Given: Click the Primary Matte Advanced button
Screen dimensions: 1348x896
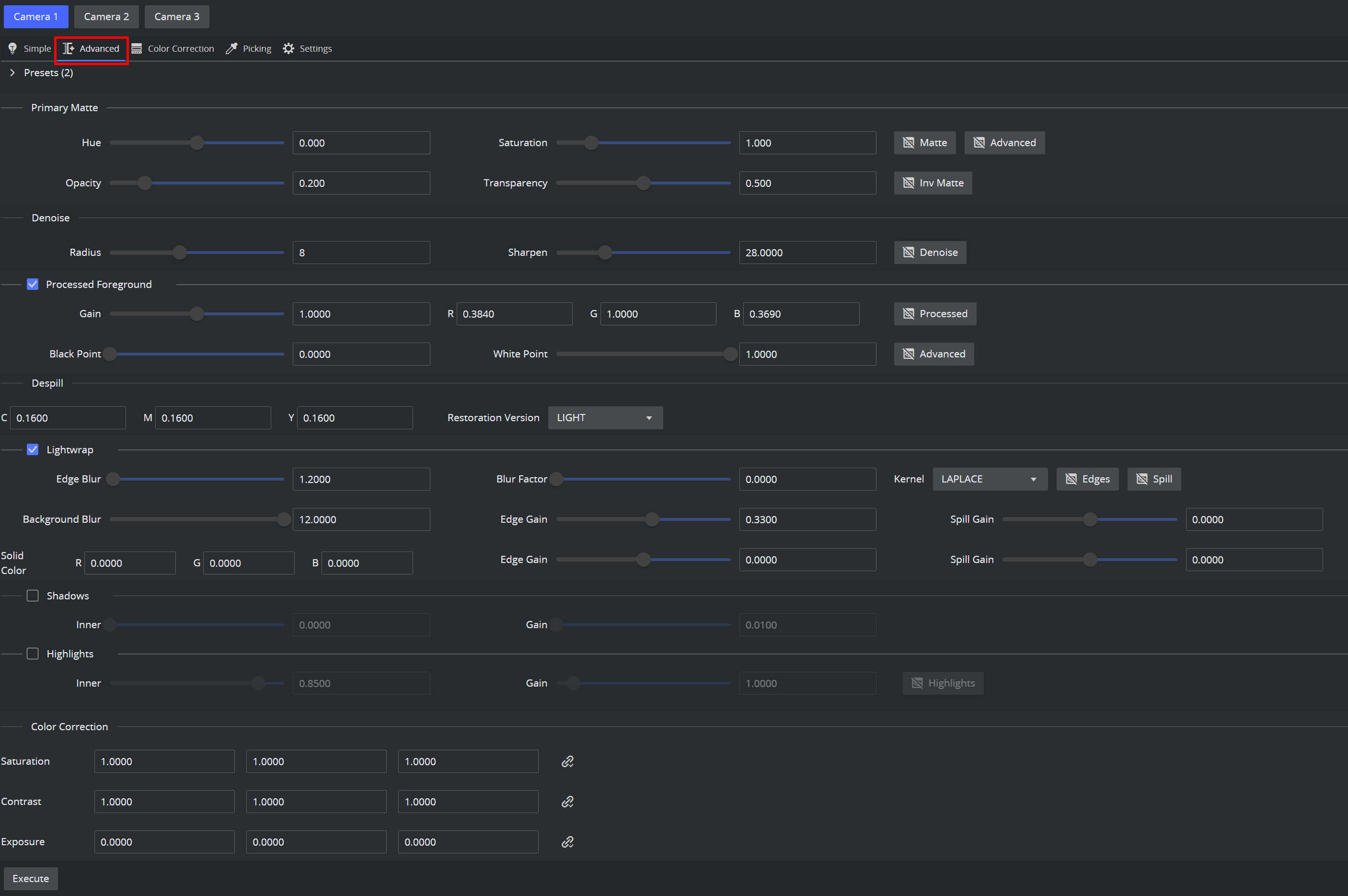Looking at the screenshot, I should tap(1004, 143).
